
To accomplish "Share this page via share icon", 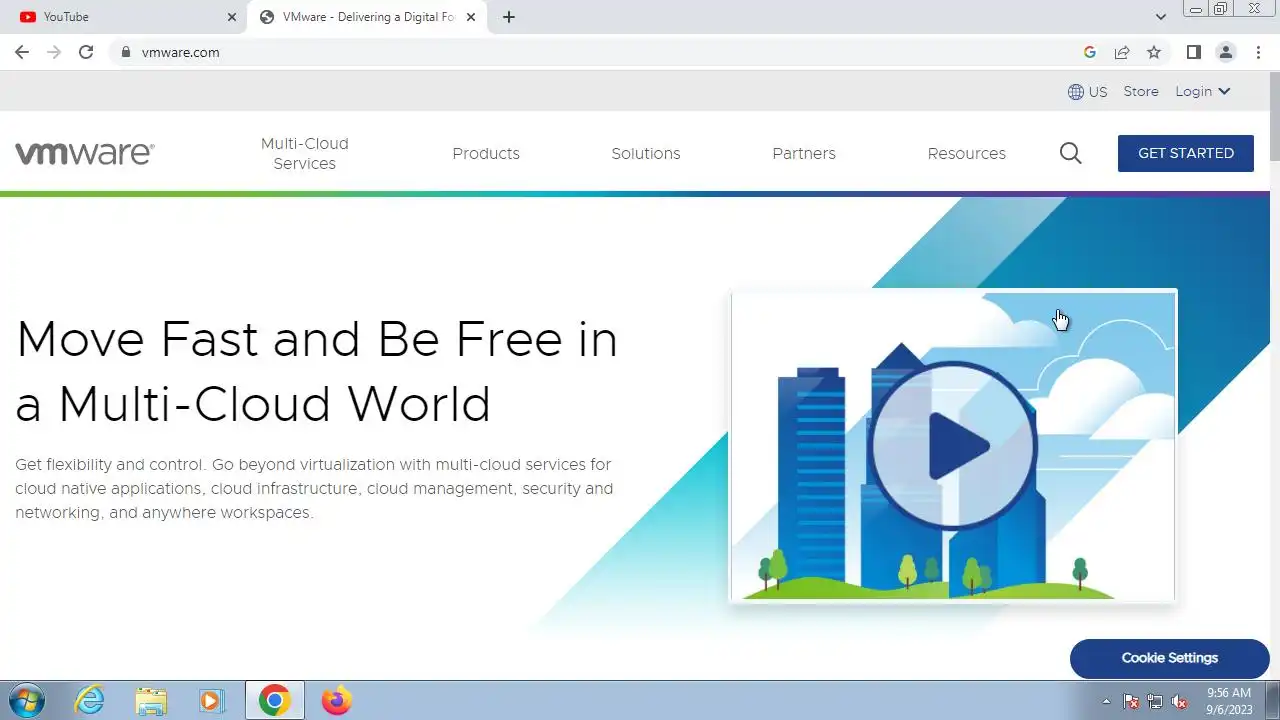I will pos(1122,52).
